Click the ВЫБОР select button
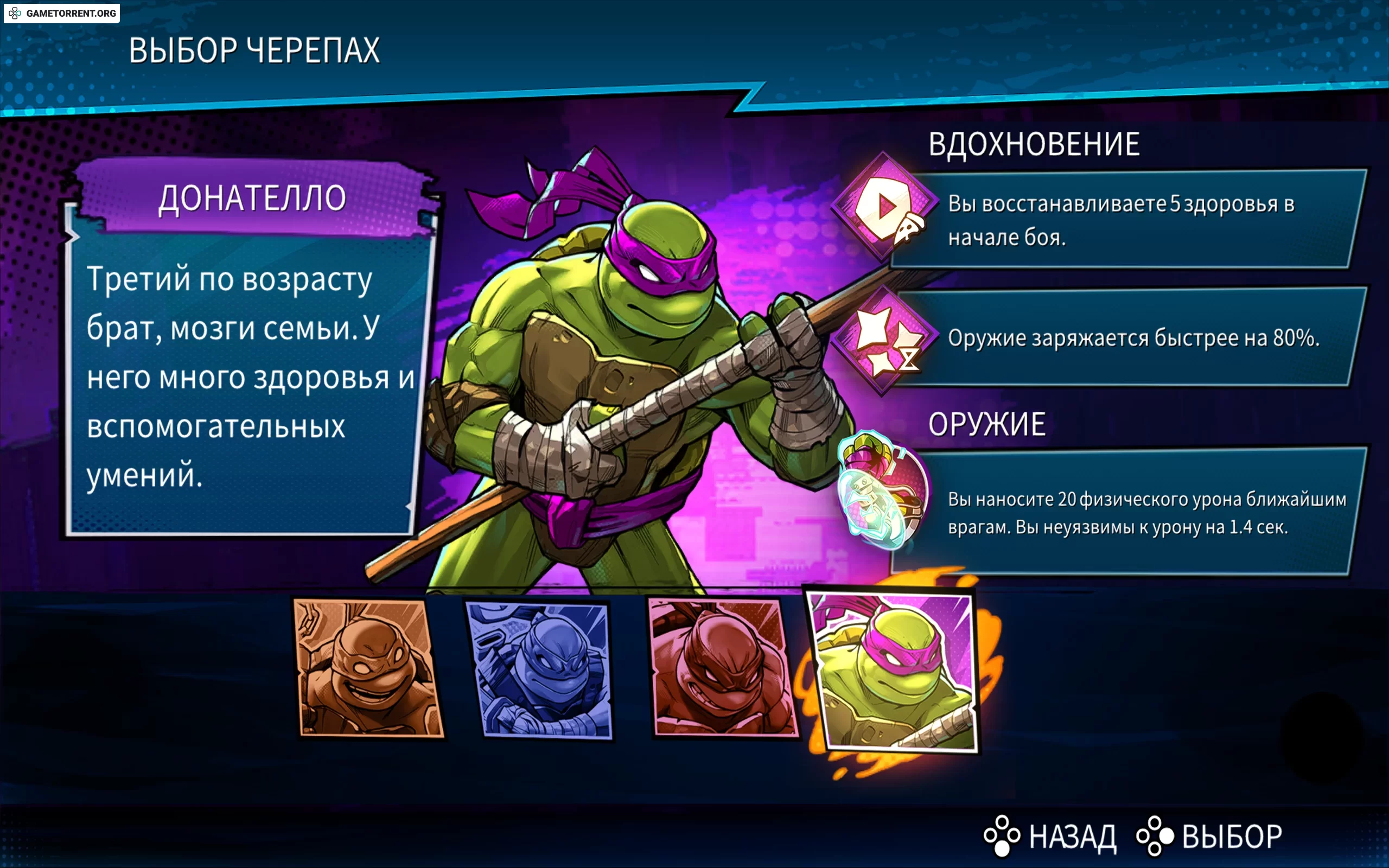The width and height of the screenshot is (1389, 868). 1209,836
